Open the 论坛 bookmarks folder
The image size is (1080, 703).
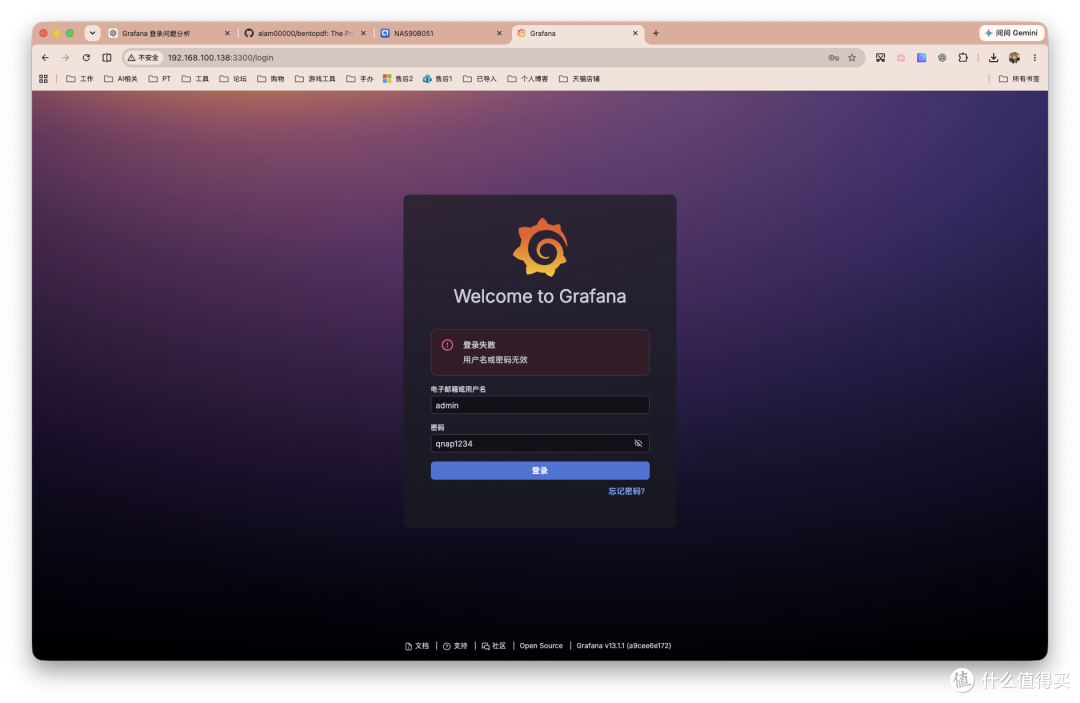tap(233, 79)
